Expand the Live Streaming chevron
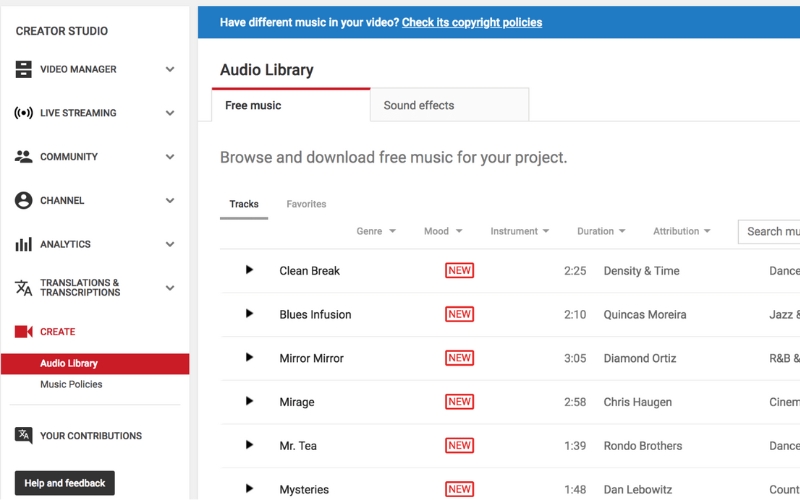800x500 pixels. [x=170, y=113]
